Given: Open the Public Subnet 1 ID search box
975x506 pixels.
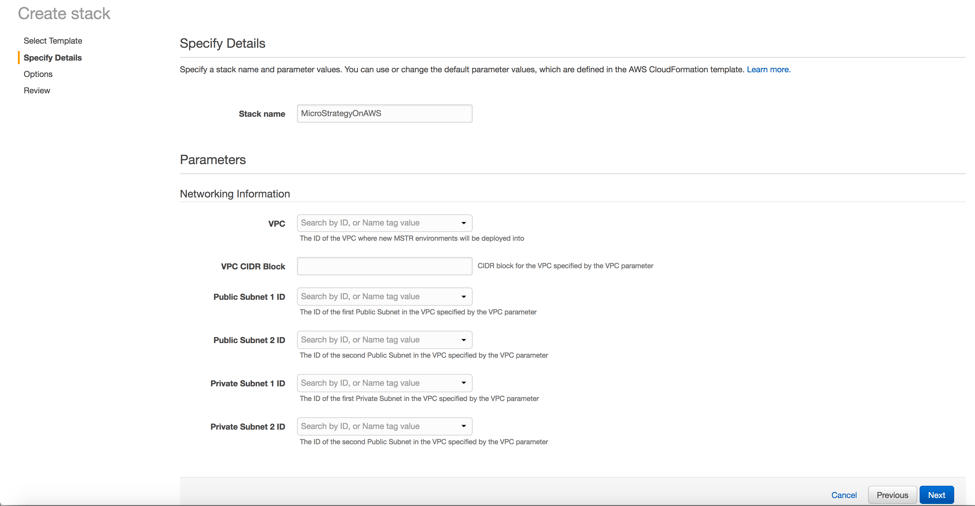Looking at the screenshot, I should tap(377, 297).
